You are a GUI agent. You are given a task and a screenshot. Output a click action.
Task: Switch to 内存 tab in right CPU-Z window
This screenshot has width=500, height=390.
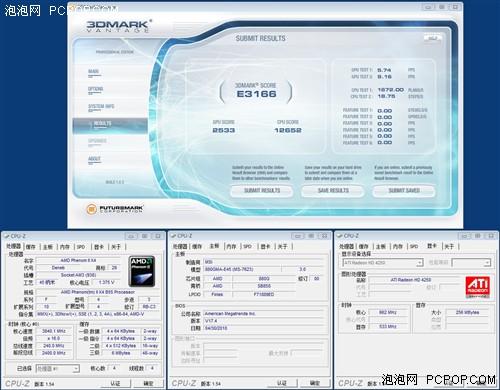coord(398,246)
